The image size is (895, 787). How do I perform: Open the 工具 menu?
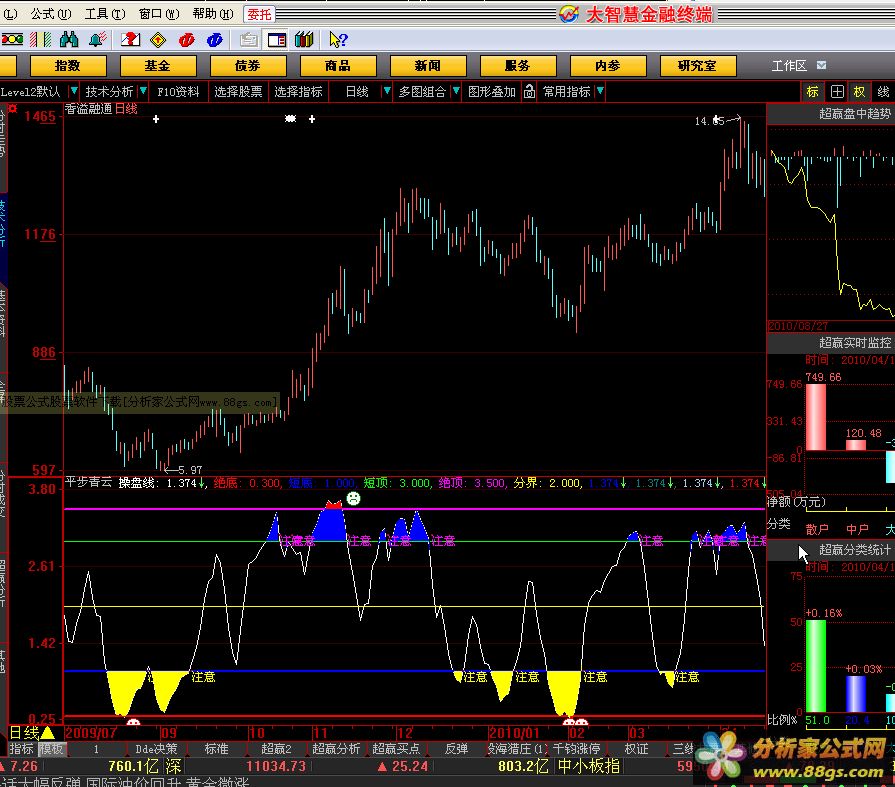(105, 13)
